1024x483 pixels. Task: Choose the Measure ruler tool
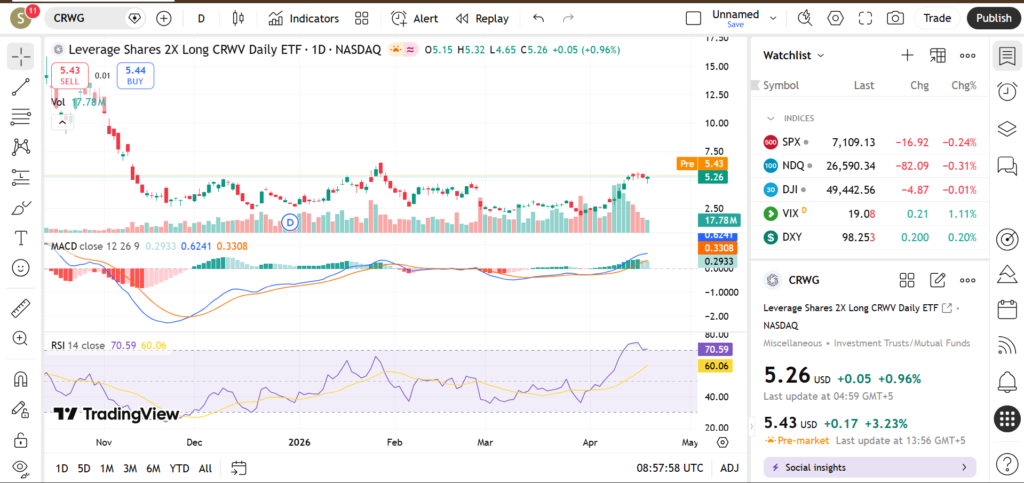coord(20,308)
